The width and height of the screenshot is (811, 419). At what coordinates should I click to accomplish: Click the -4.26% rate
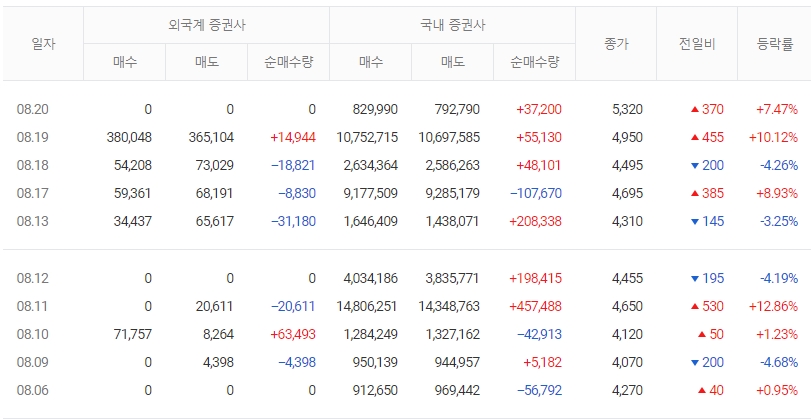pos(779,165)
